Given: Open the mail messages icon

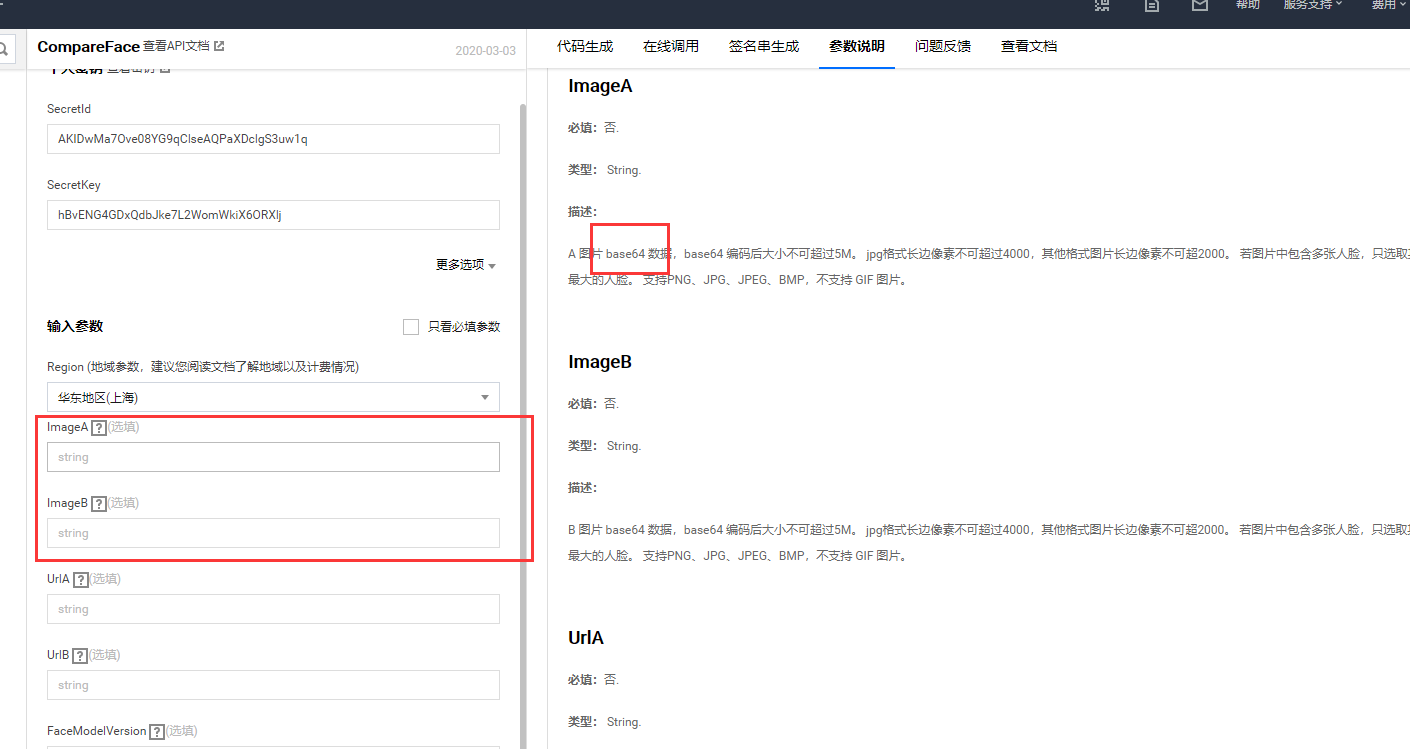Looking at the screenshot, I should point(1200,5).
